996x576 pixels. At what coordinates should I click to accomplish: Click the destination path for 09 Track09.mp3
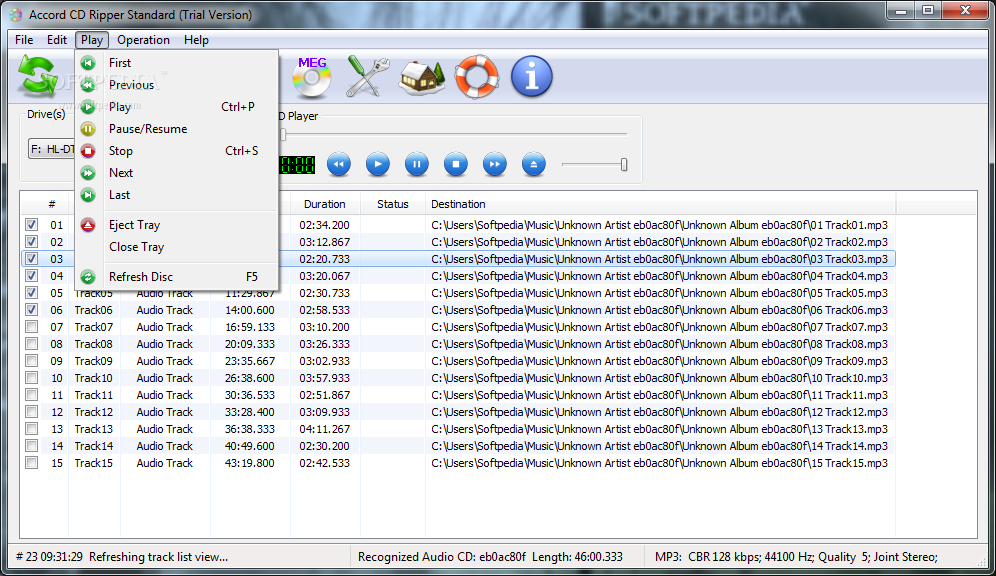coord(659,361)
